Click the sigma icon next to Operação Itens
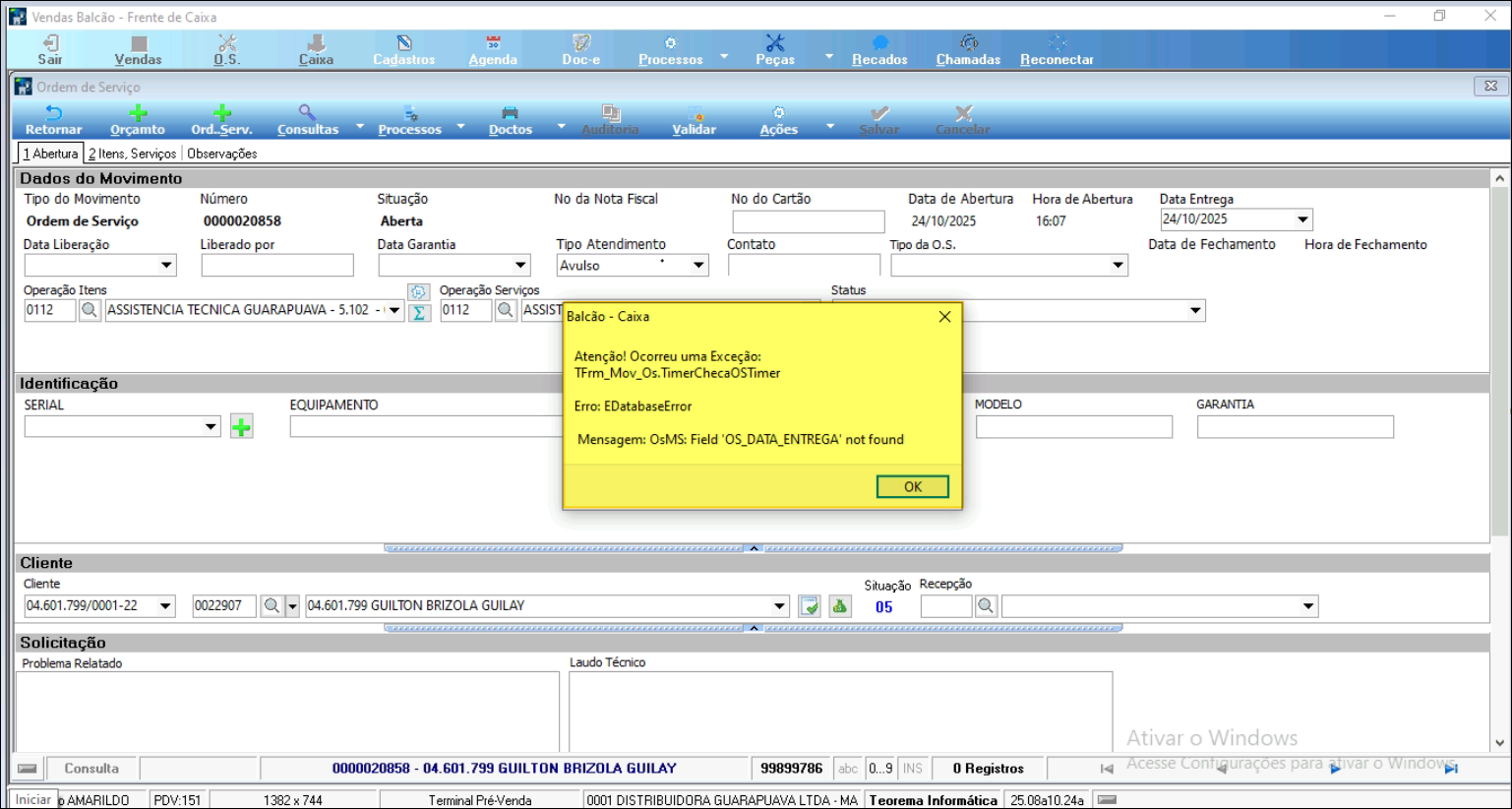1512x809 pixels. (419, 313)
